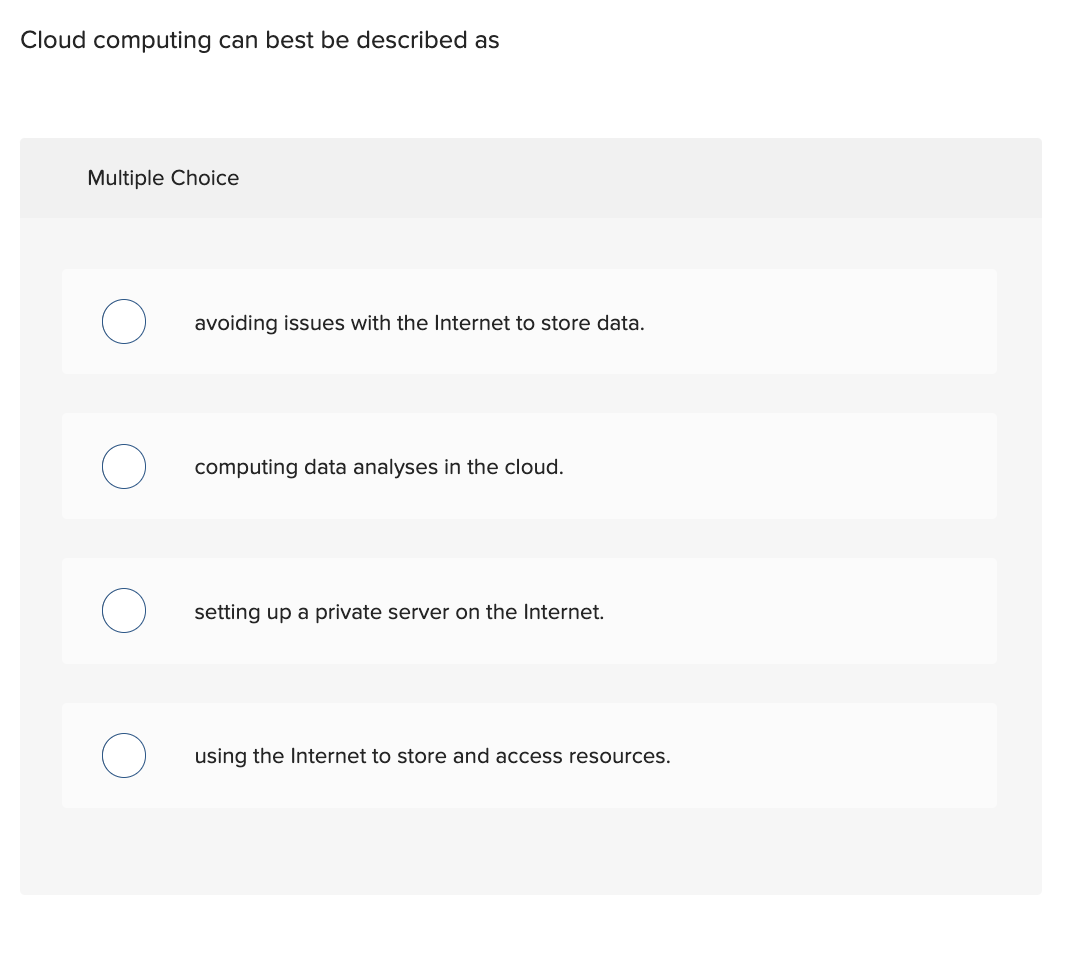Select the radio button for "using the Internet to store and access resources."
The width and height of the screenshot is (1088, 976).
123,755
